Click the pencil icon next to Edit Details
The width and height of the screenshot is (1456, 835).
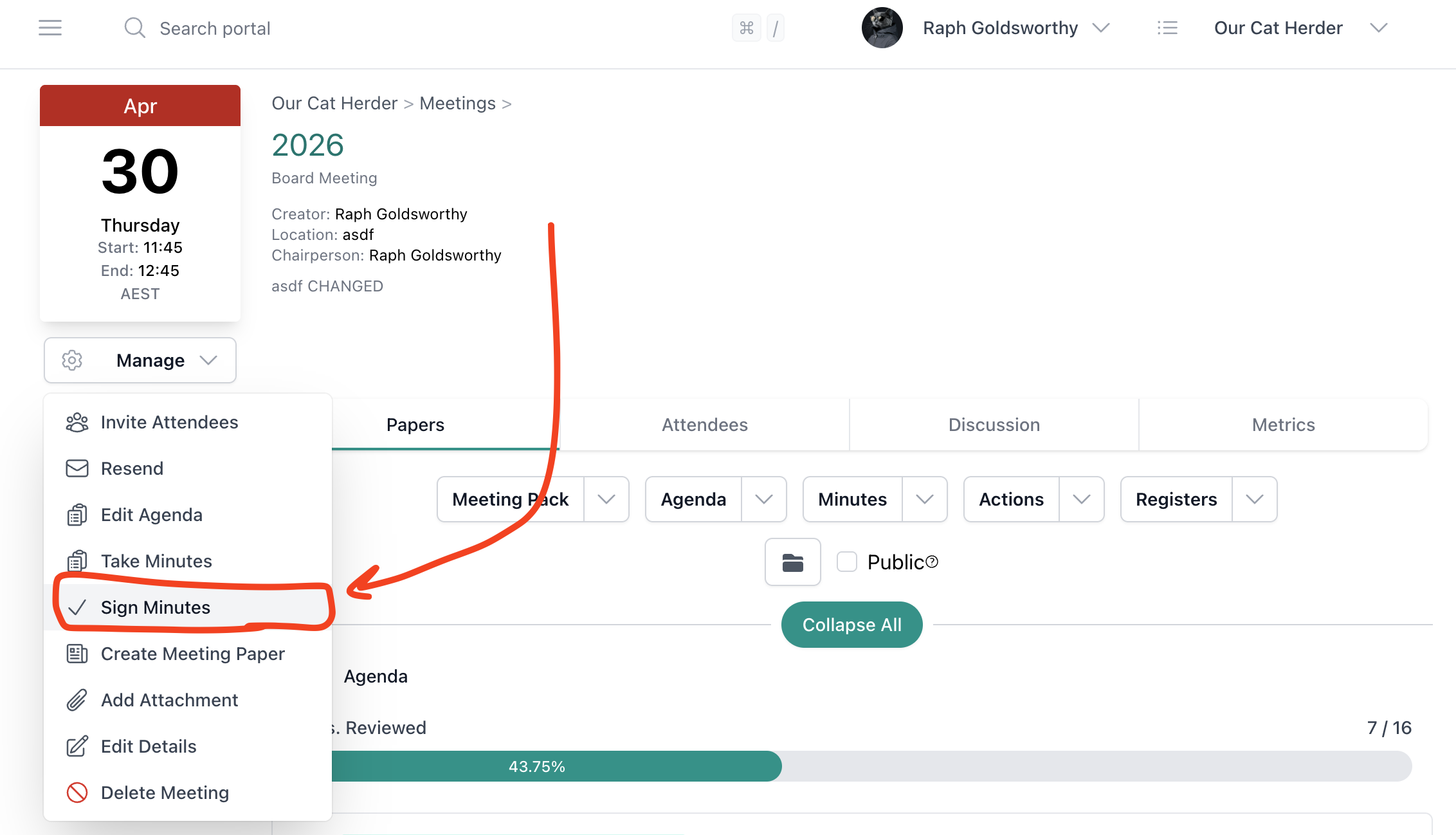coord(77,746)
